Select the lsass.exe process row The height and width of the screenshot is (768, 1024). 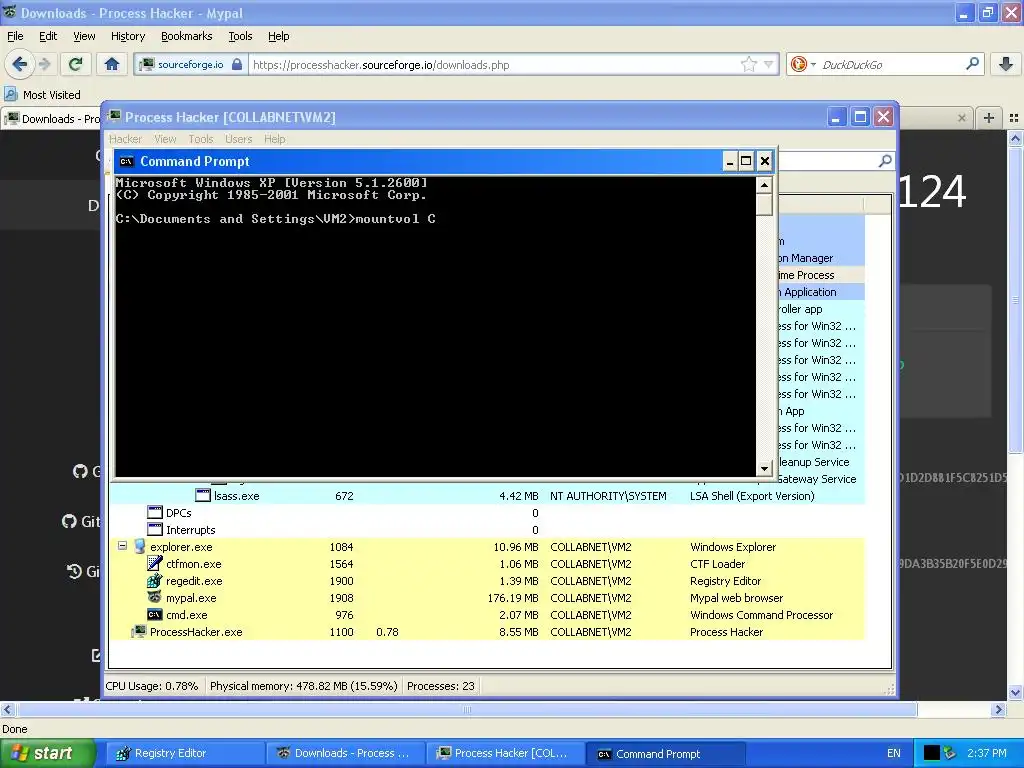[487, 496]
